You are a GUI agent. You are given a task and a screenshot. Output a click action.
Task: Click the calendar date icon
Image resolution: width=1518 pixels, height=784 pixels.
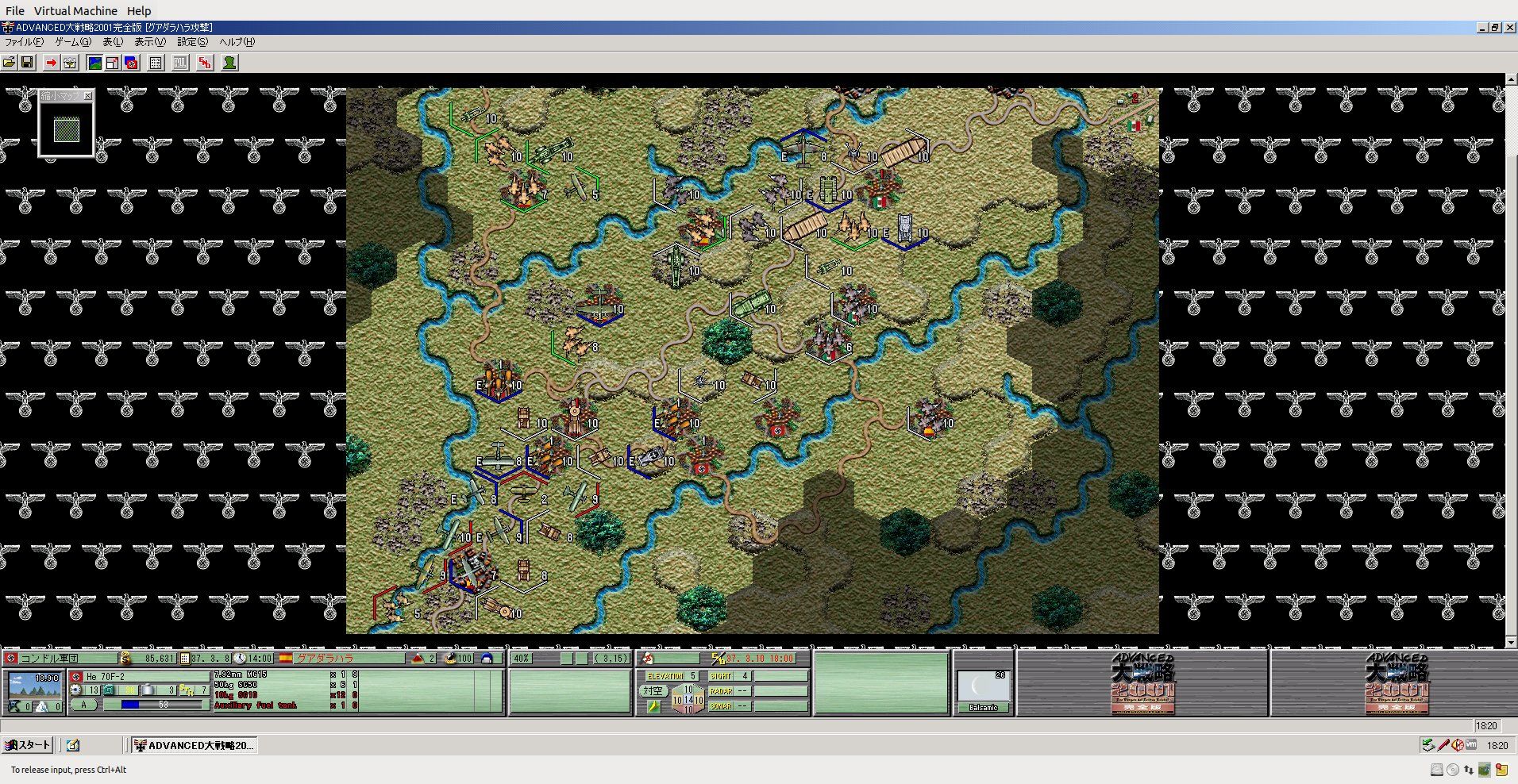(x=185, y=659)
